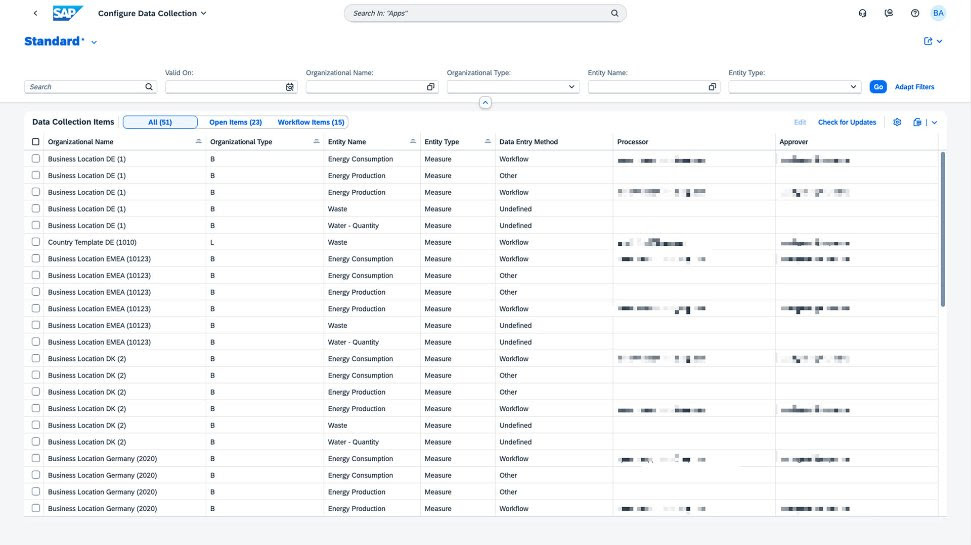Switch to the Workflow Items (15) tab
The width and height of the screenshot is (971, 545).
coord(311,122)
